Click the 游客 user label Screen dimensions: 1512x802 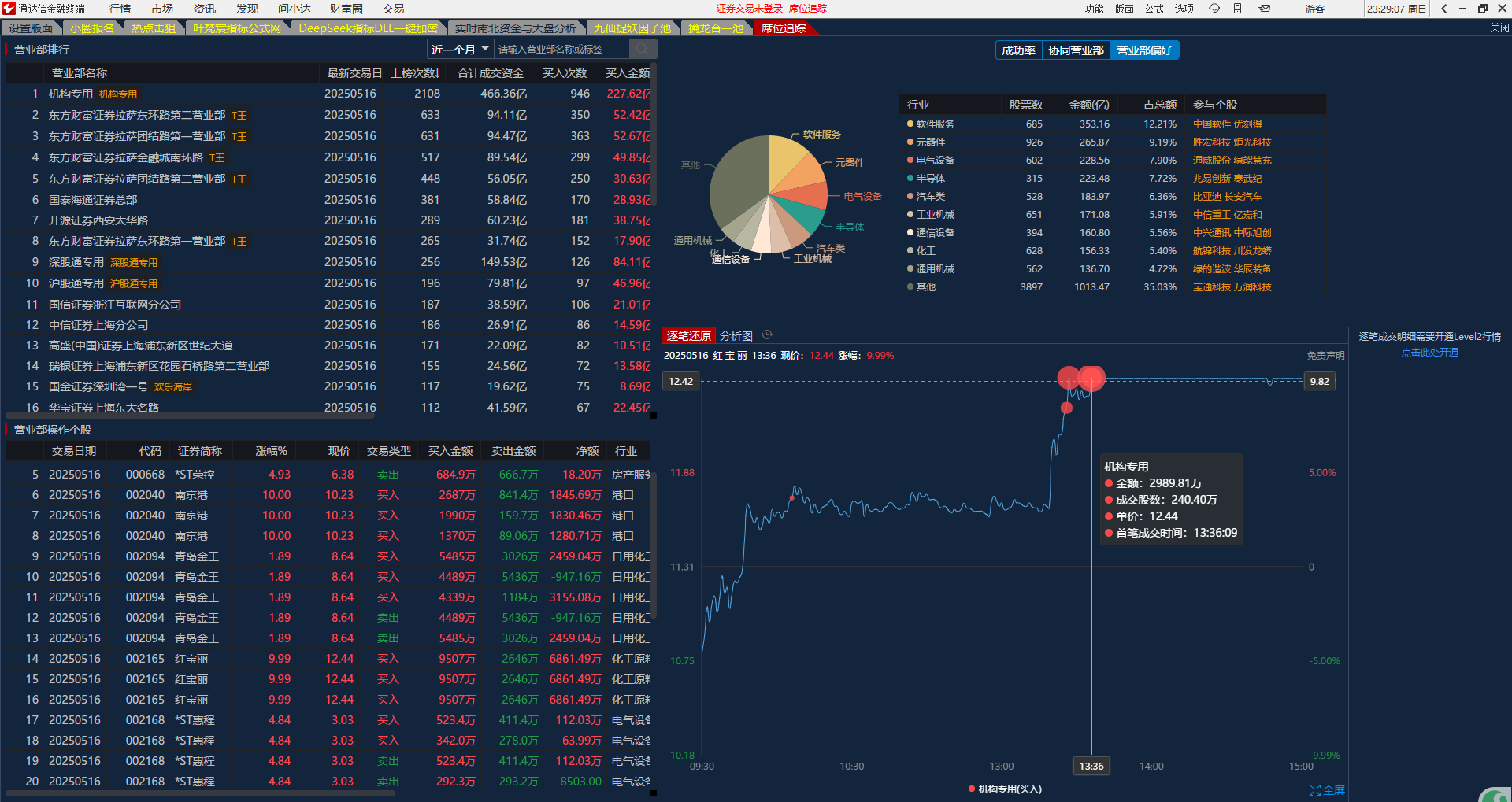click(x=1314, y=9)
